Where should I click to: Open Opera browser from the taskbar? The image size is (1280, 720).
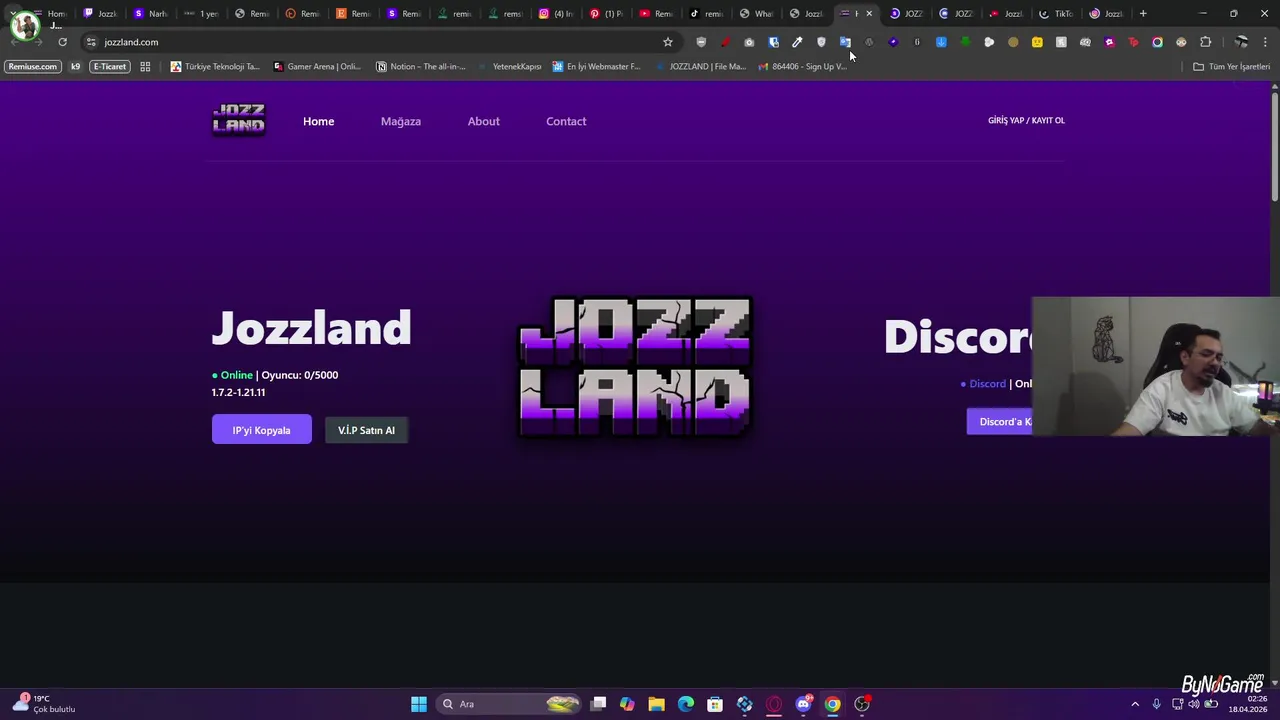click(x=774, y=704)
